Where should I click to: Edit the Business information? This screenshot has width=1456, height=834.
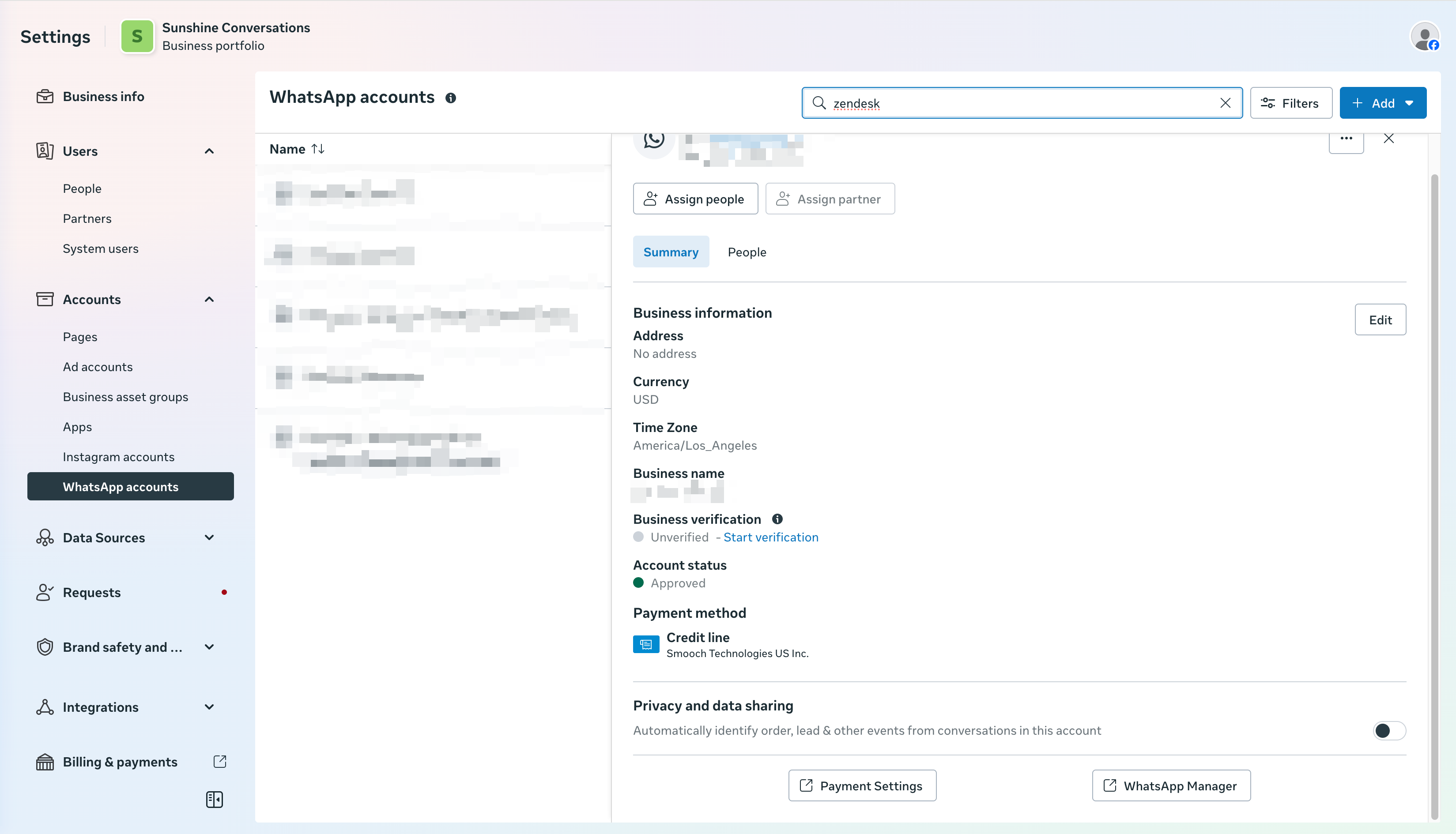tap(1381, 319)
